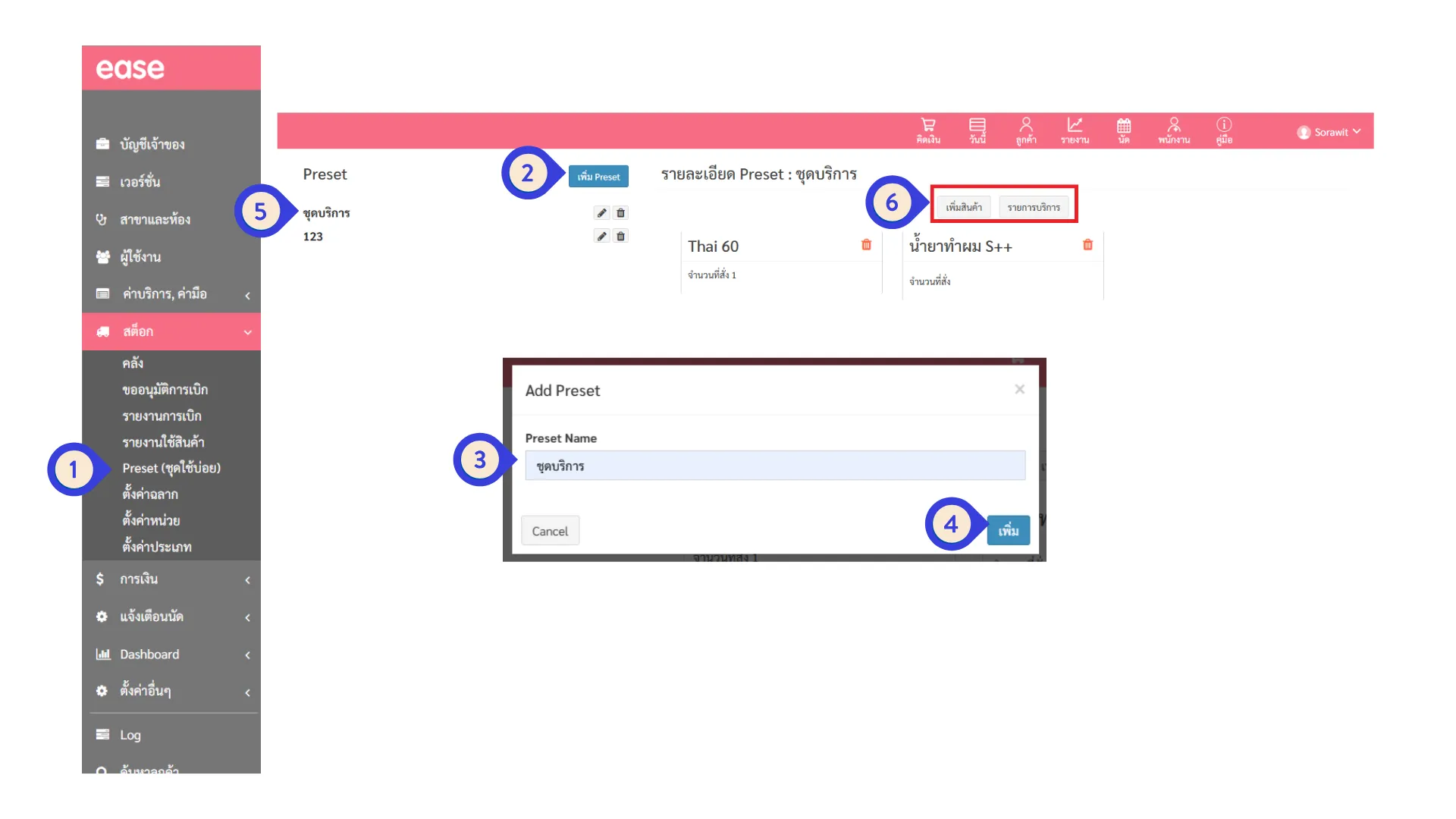Click the Preset Name input field
The image size is (1456, 819).
tap(774, 466)
